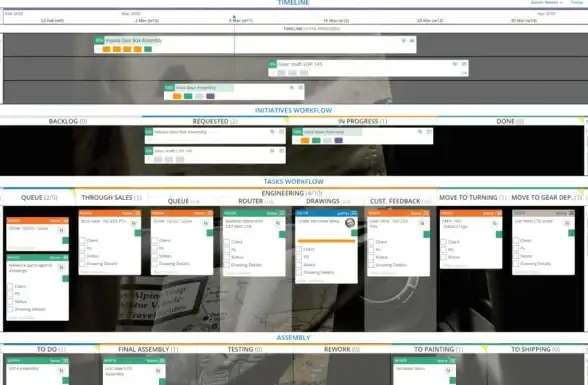Open menu icon on Drawings column blue card
This screenshot has width=588, height=385.
tap(354, 213)
